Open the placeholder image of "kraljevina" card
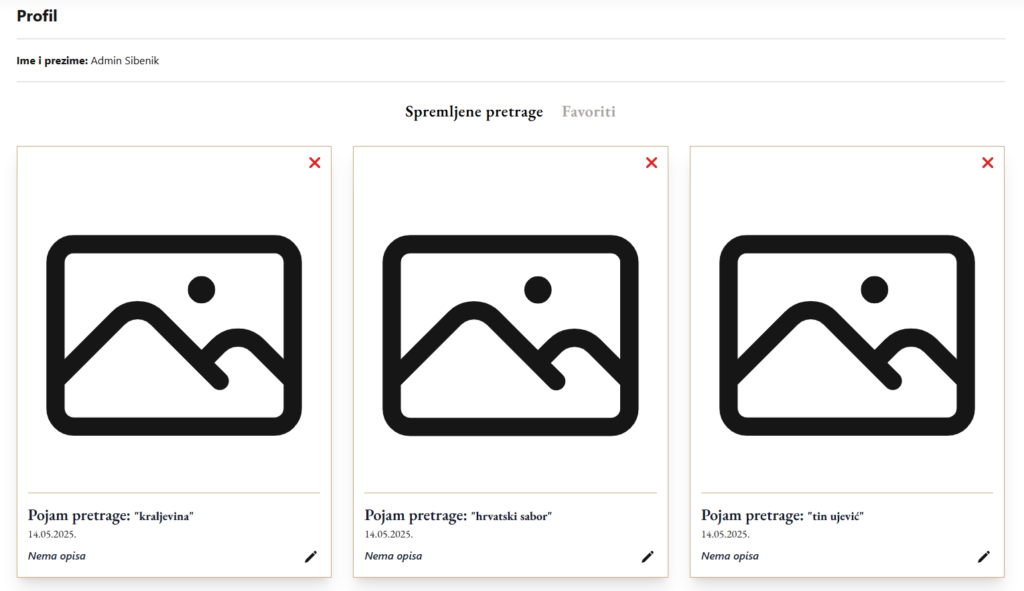 174,335
